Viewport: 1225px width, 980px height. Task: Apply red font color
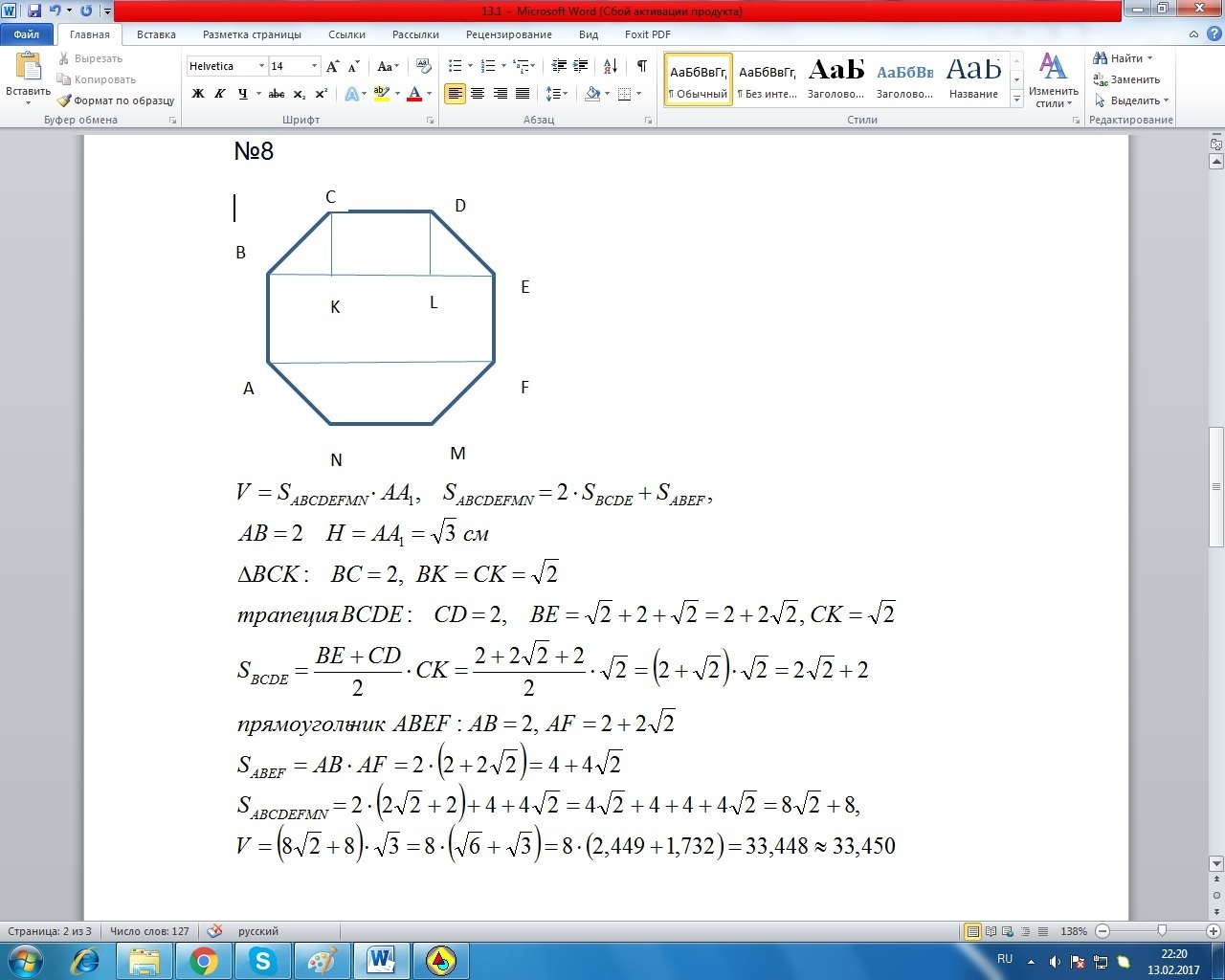pos(414,94)
